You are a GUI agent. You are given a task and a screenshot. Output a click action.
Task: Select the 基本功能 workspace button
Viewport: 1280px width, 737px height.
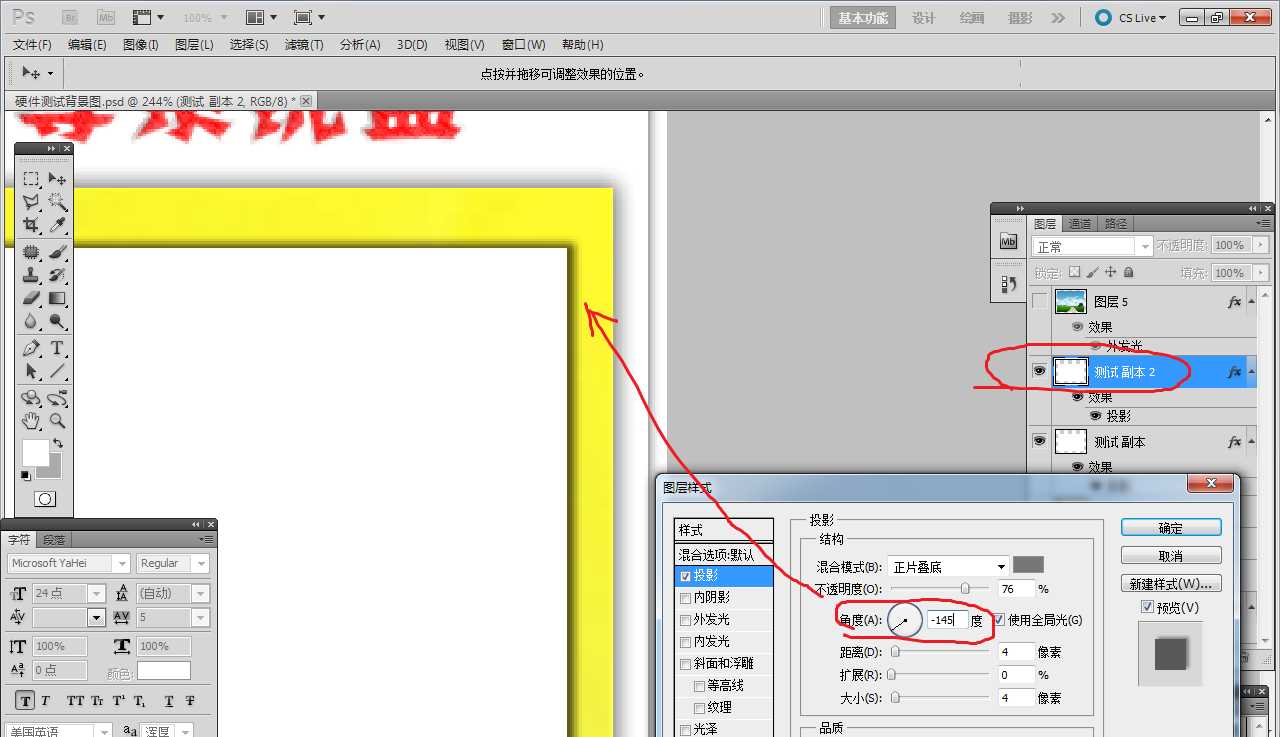point(863,18)
